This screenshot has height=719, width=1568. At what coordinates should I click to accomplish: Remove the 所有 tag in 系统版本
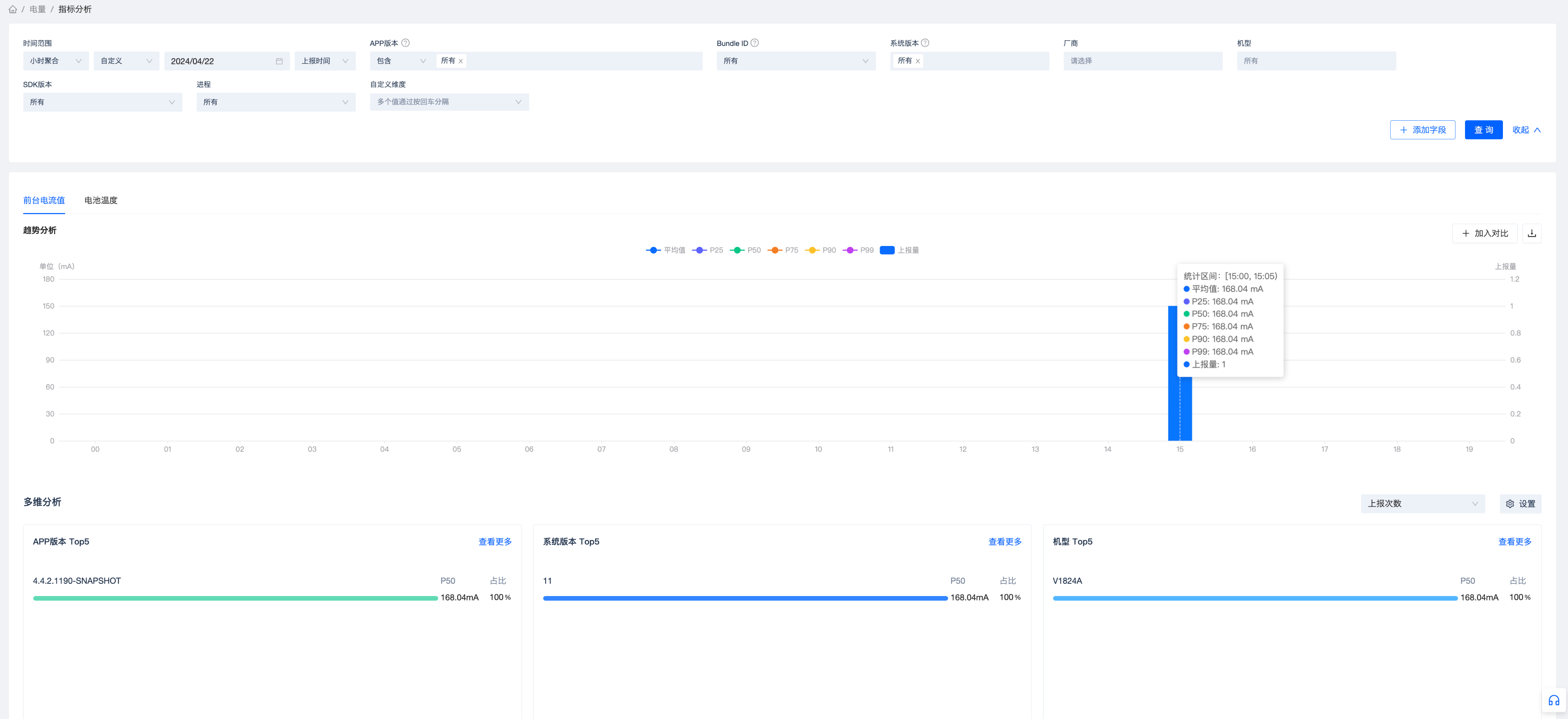[918, 61]
